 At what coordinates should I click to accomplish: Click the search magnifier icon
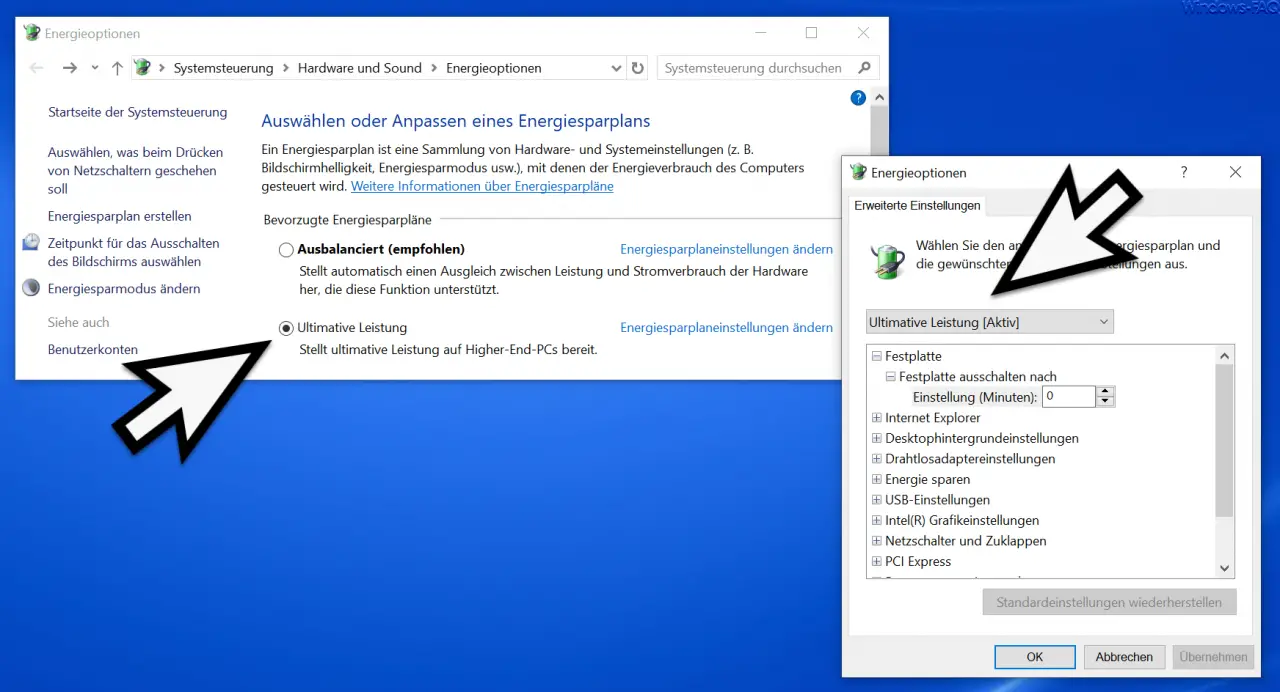click(x=866, y=68)
